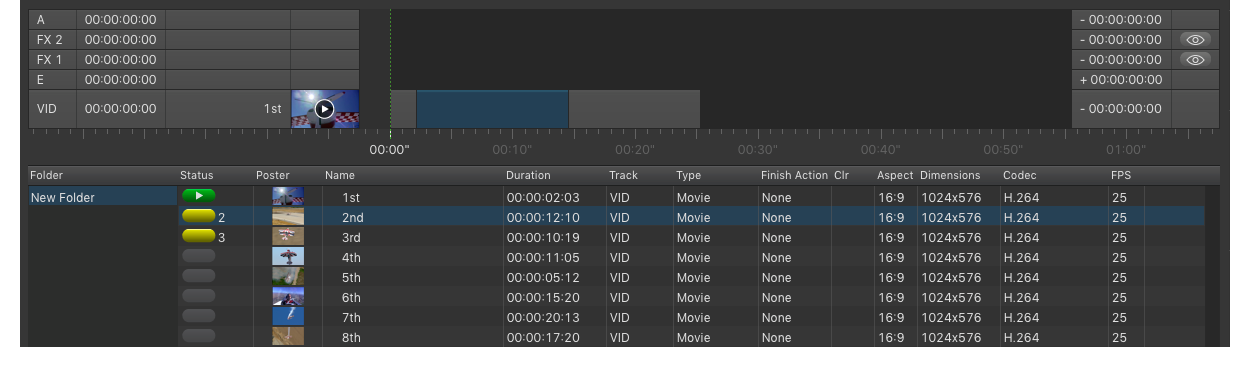Select poster thumbnail of 2nd clip
Screen dimensions: 1250x367
(288, 217)
